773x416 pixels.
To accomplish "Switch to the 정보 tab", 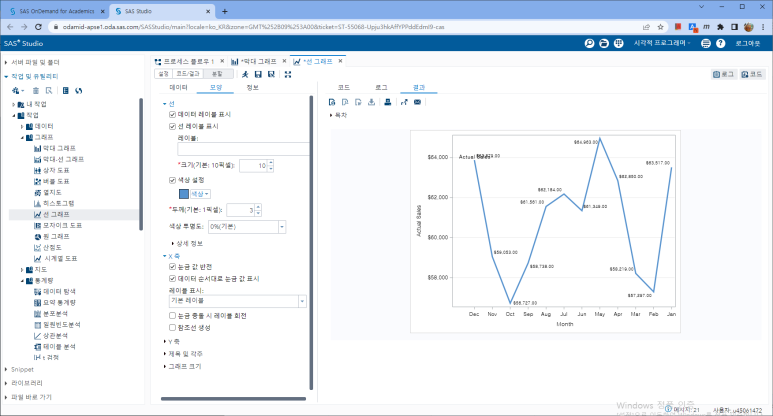I will (x=253, y=87).
